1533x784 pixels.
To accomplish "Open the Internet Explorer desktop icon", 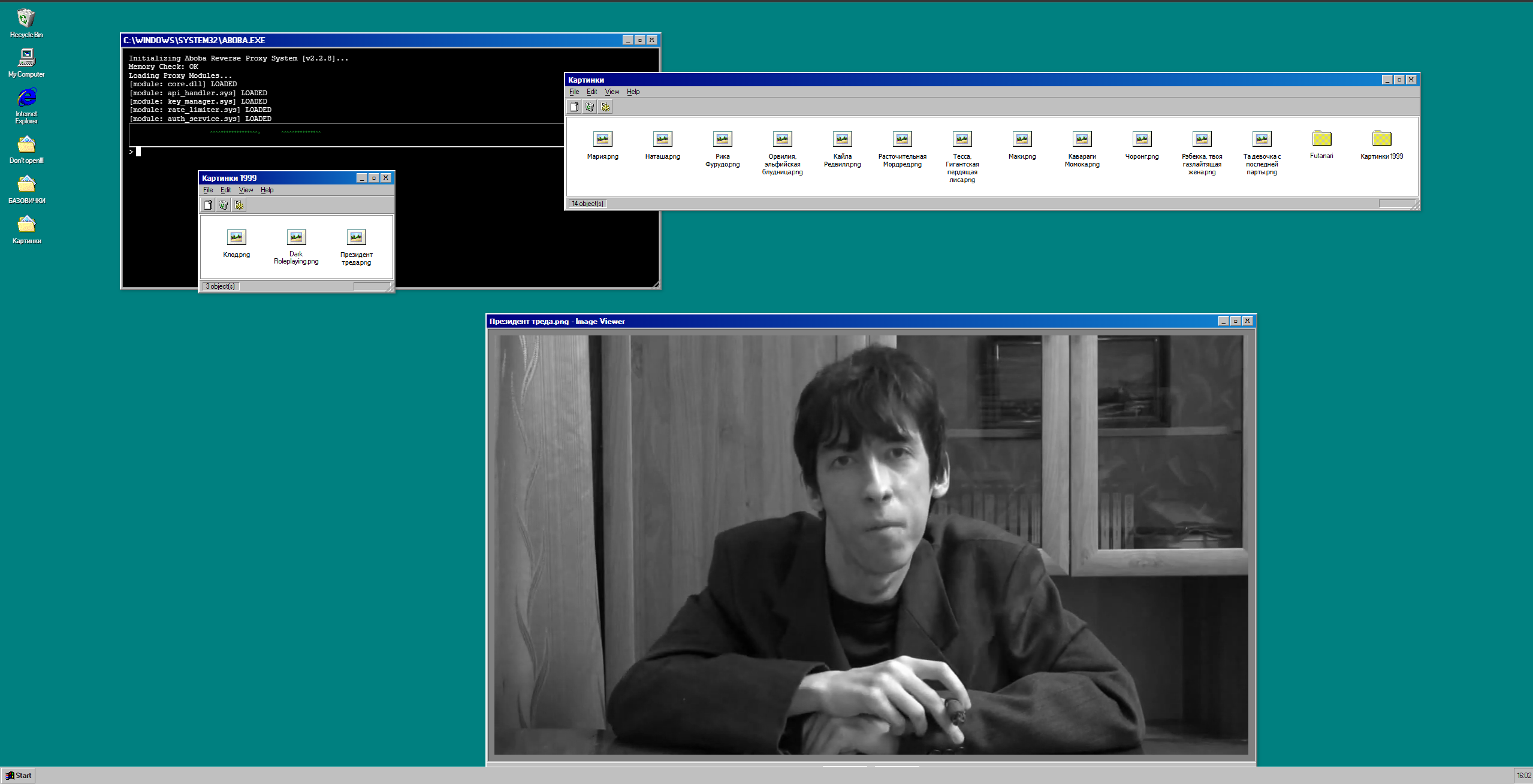I will [26, 98].
